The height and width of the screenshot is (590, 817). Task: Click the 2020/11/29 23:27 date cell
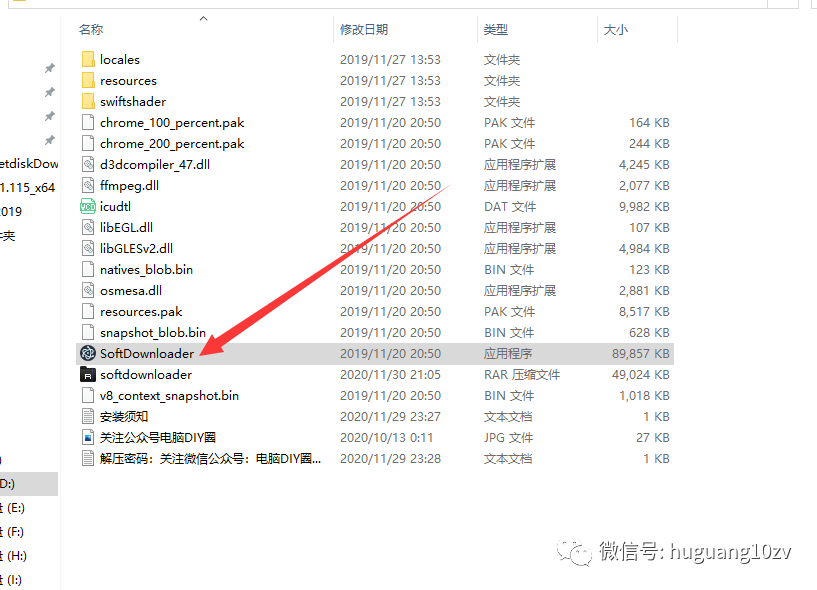pos(390,416)
